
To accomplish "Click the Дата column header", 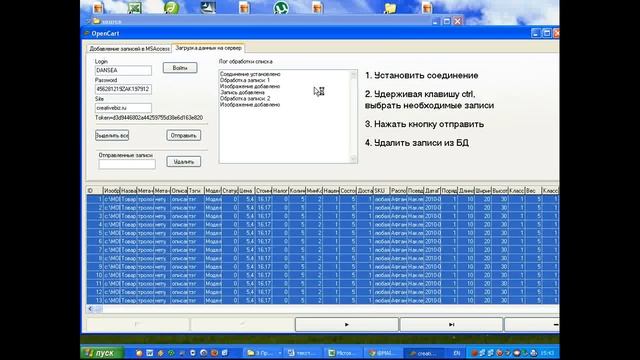I will (432, 191).
